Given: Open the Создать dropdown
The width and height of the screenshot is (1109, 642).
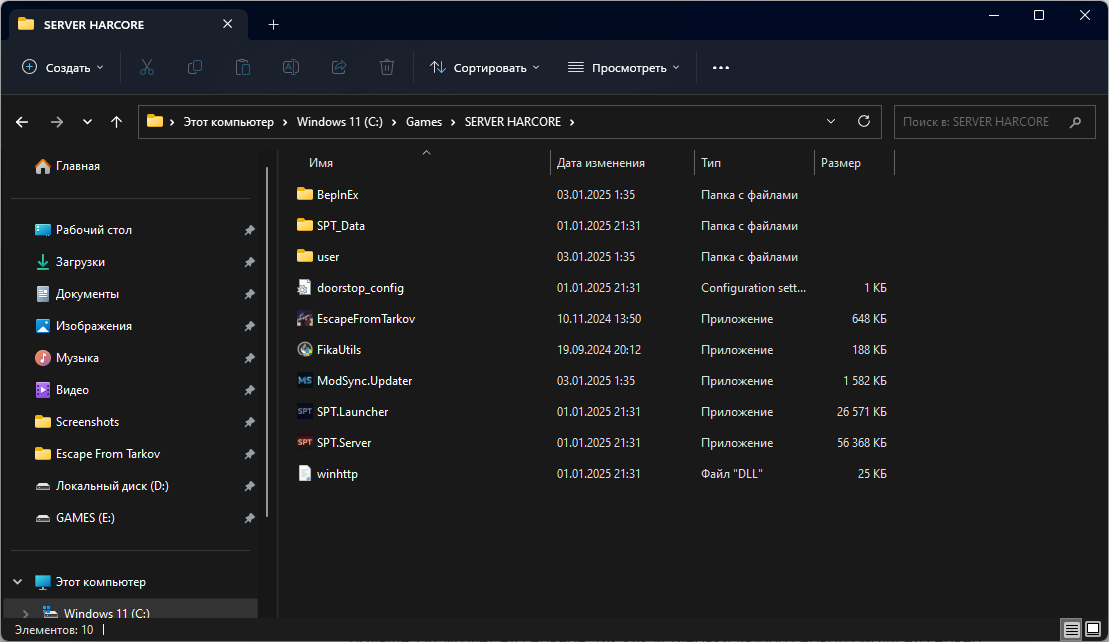Looking at the screenshot, I should pos(63,67).
